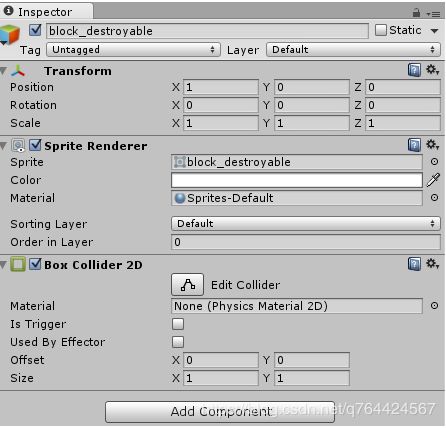Click the Scale X input field
This screenshot has width=446, height=428.
tap(221, 123)
